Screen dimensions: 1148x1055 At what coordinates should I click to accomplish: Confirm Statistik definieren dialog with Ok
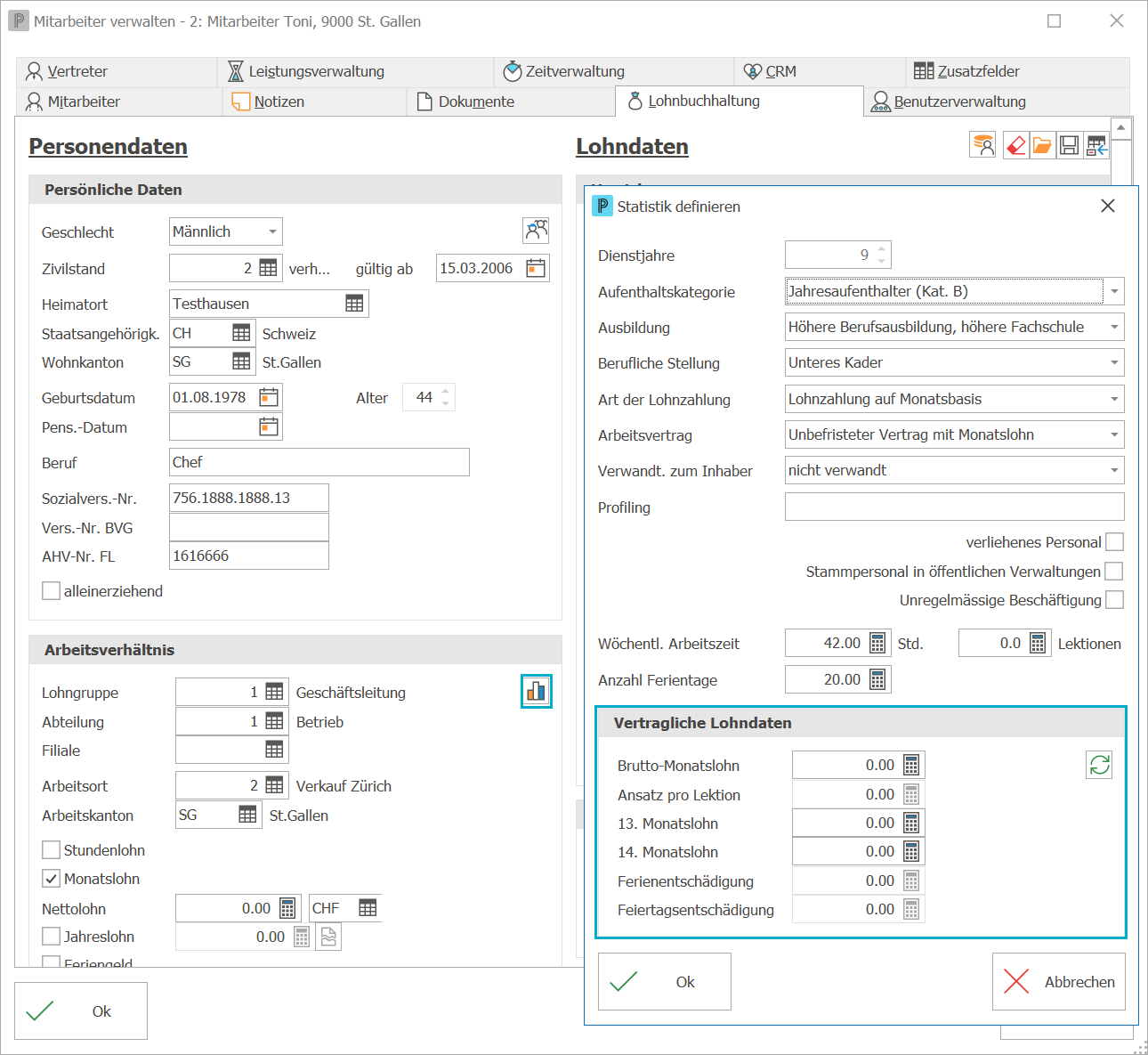(665, 981)
